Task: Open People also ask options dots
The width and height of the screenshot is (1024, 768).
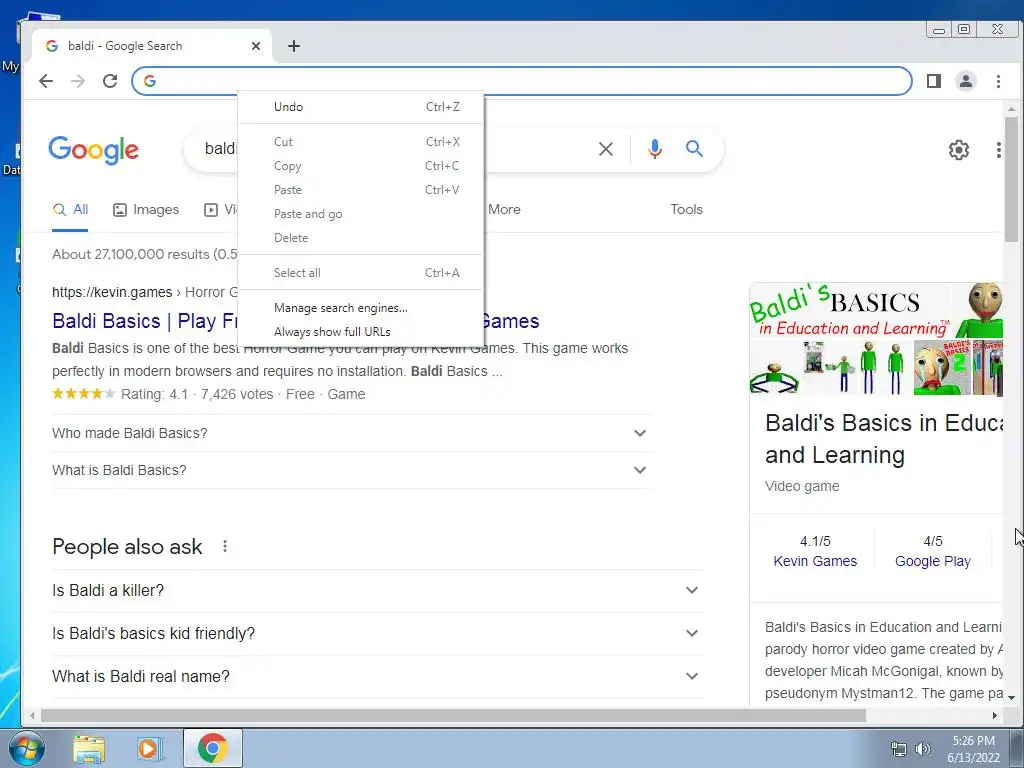Action: 225,546
